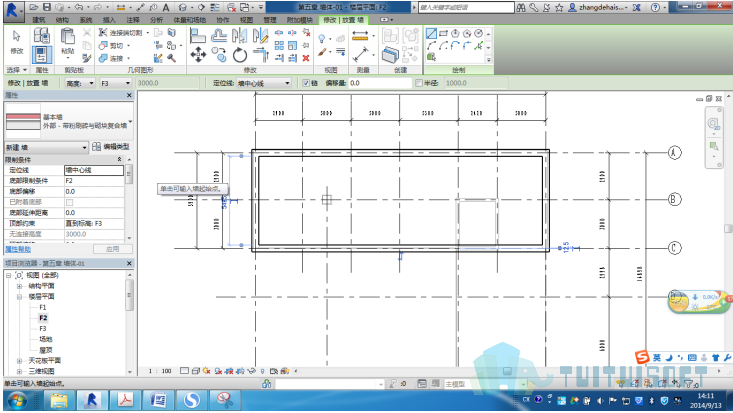Click the Save icon in quick access toolbar
The image size is (733, 413).
(47, 7)
